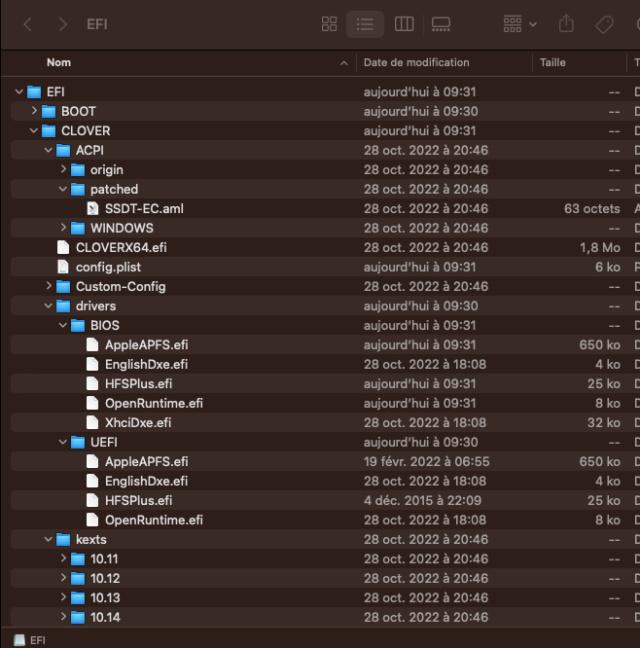Sort by Date de modification column
The image size is (640, 648).
pos(416,62)
